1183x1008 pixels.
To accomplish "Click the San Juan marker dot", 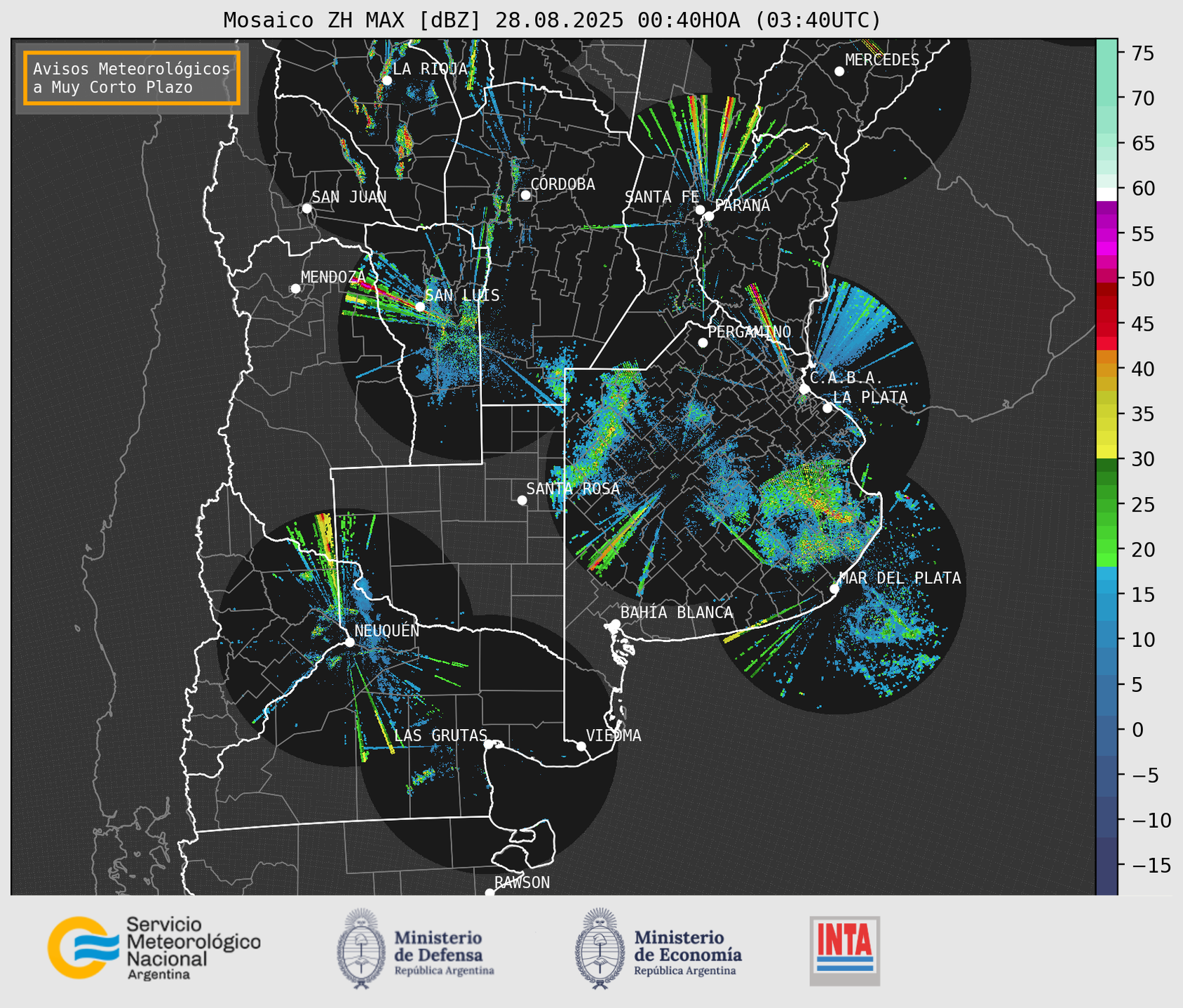I will (306, 208).
